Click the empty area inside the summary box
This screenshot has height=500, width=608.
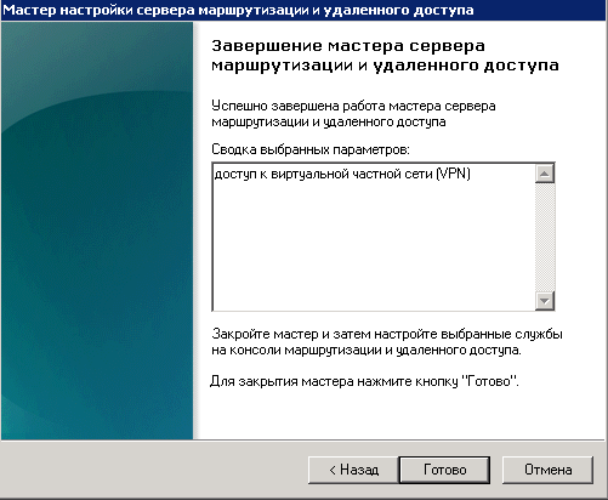[x=370, y=250]
